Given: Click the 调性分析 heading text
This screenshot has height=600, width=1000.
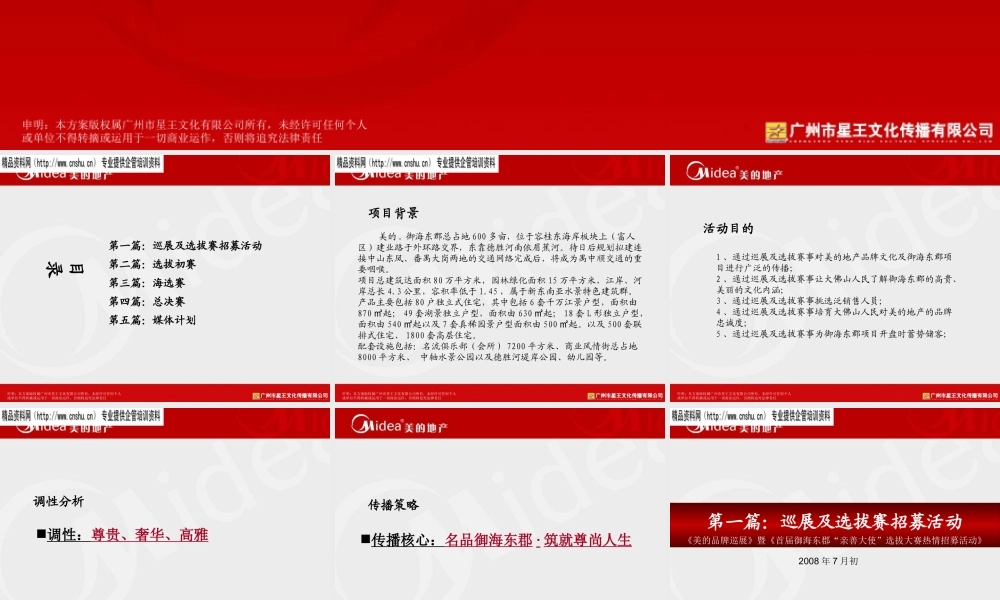Looking at the screenshot, I should (59, 501).
